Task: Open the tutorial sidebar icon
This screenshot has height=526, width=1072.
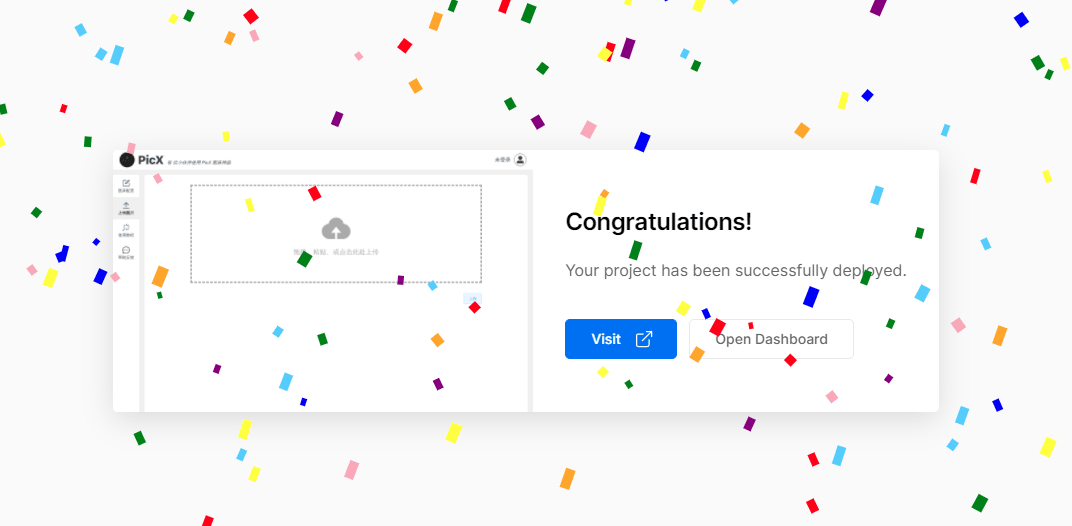Action: [x=126, y=229]
